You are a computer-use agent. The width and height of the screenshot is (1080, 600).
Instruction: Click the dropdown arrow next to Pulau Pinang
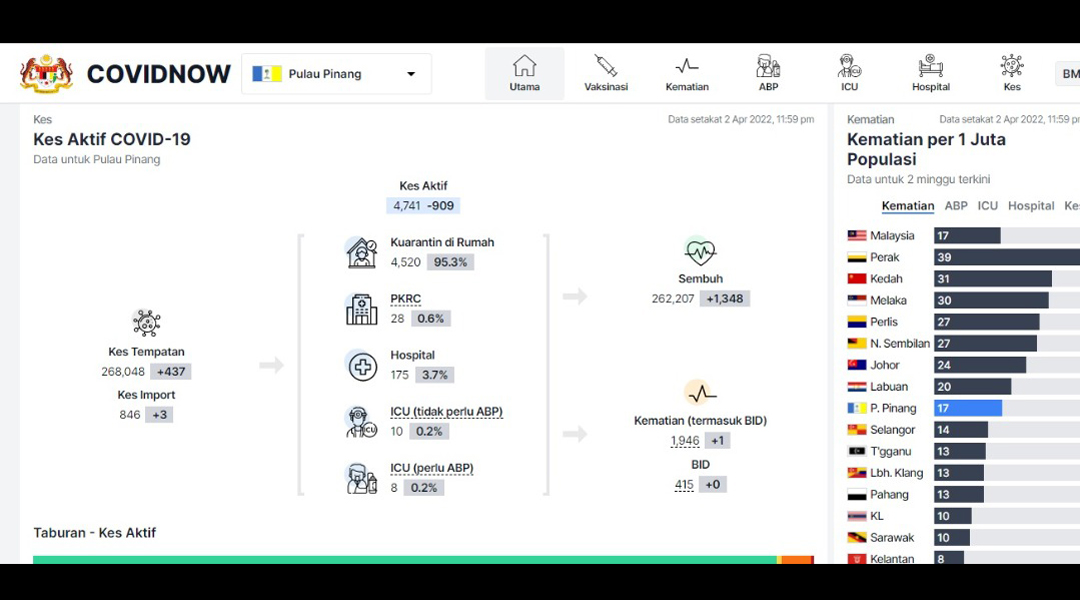[x=411, y=74]
